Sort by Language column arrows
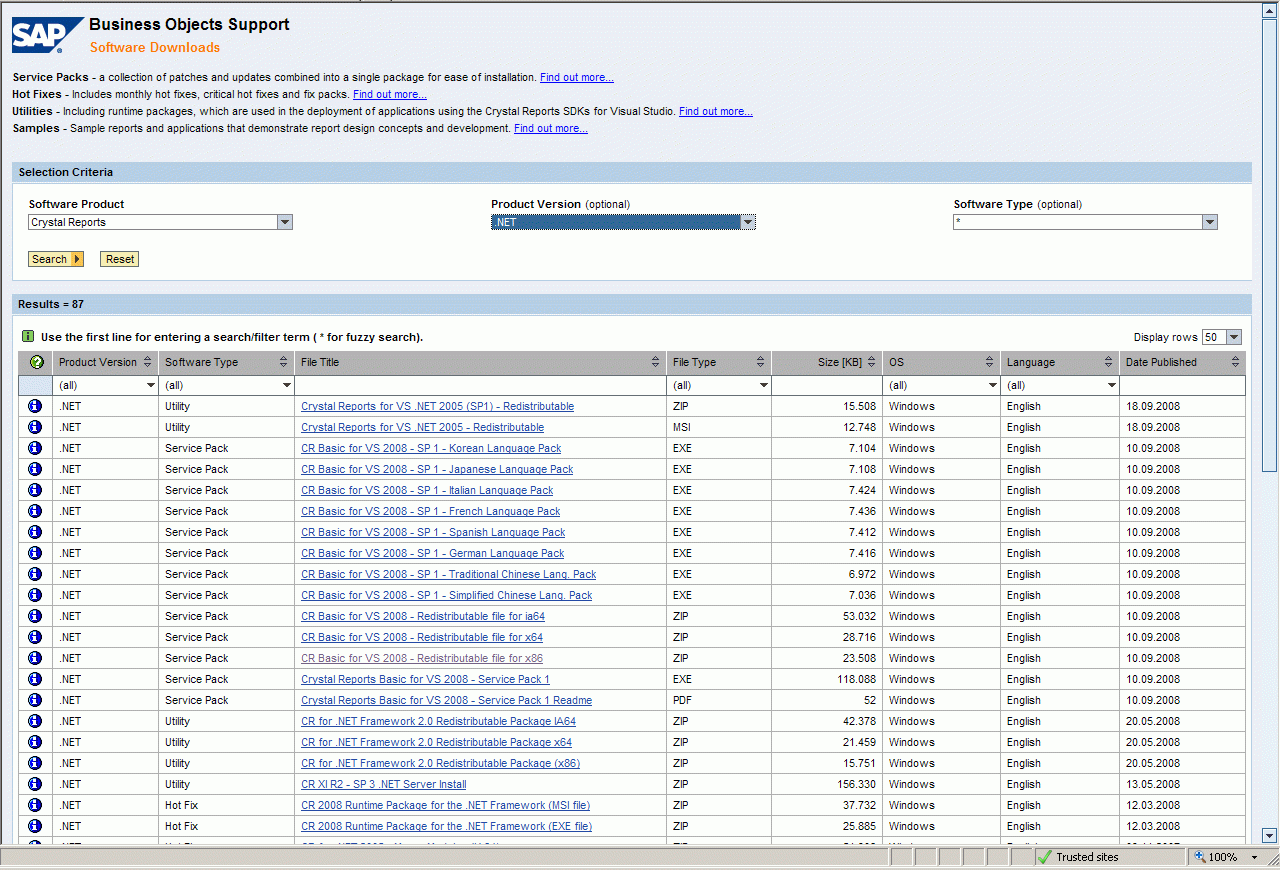 pyautogui.click(x=1108, y=362)
